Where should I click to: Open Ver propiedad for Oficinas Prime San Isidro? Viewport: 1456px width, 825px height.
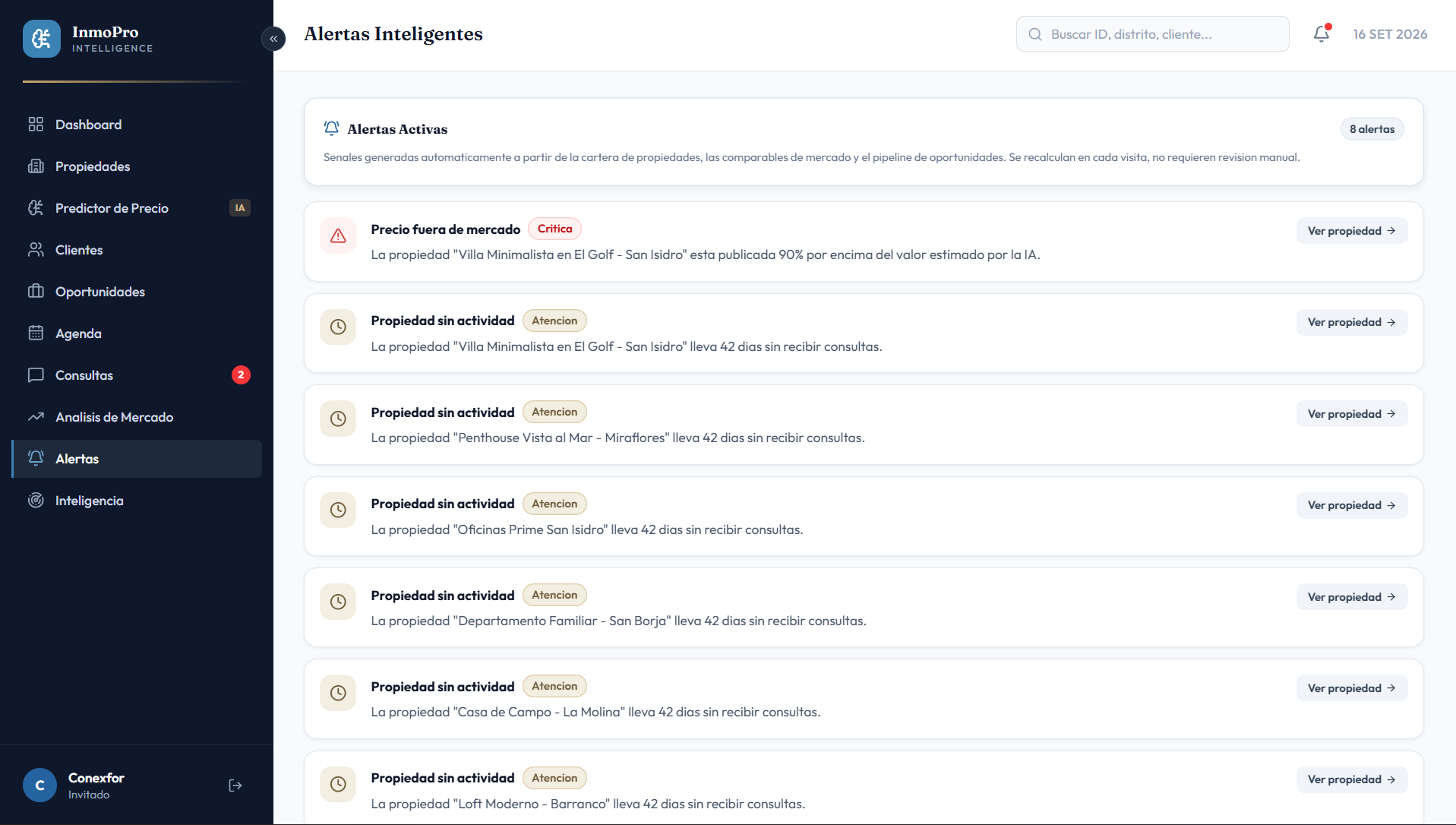tap(1351, 505)
